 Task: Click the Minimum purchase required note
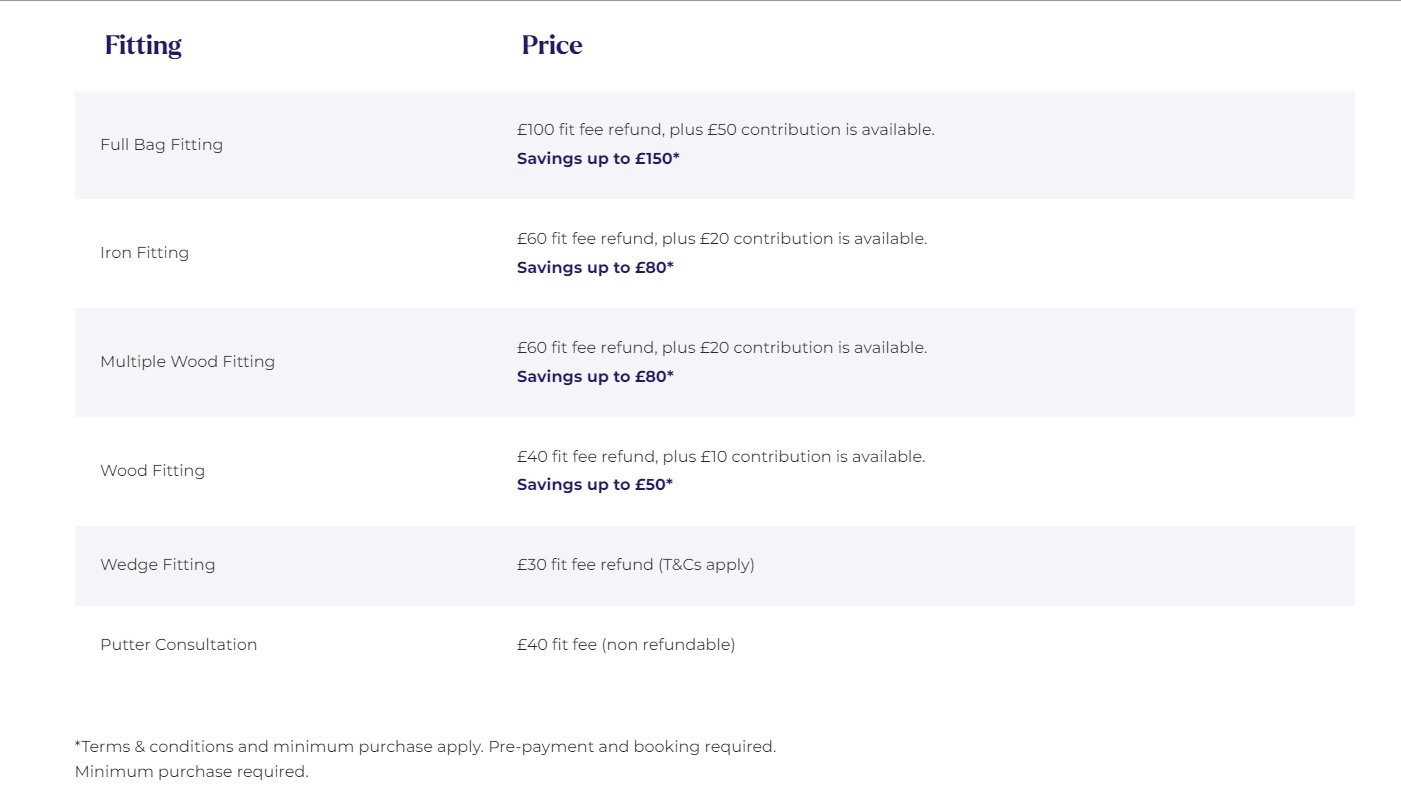(x=191, y=772)
